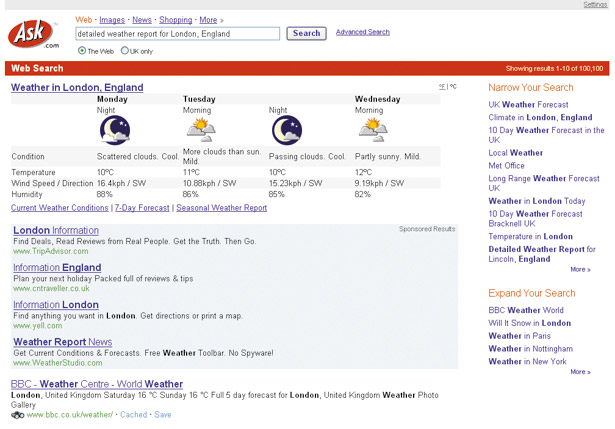This screenshot has height=429, width=615.
Task: Click Monday night temperature 10ºC cell
Action: [105, 173]
